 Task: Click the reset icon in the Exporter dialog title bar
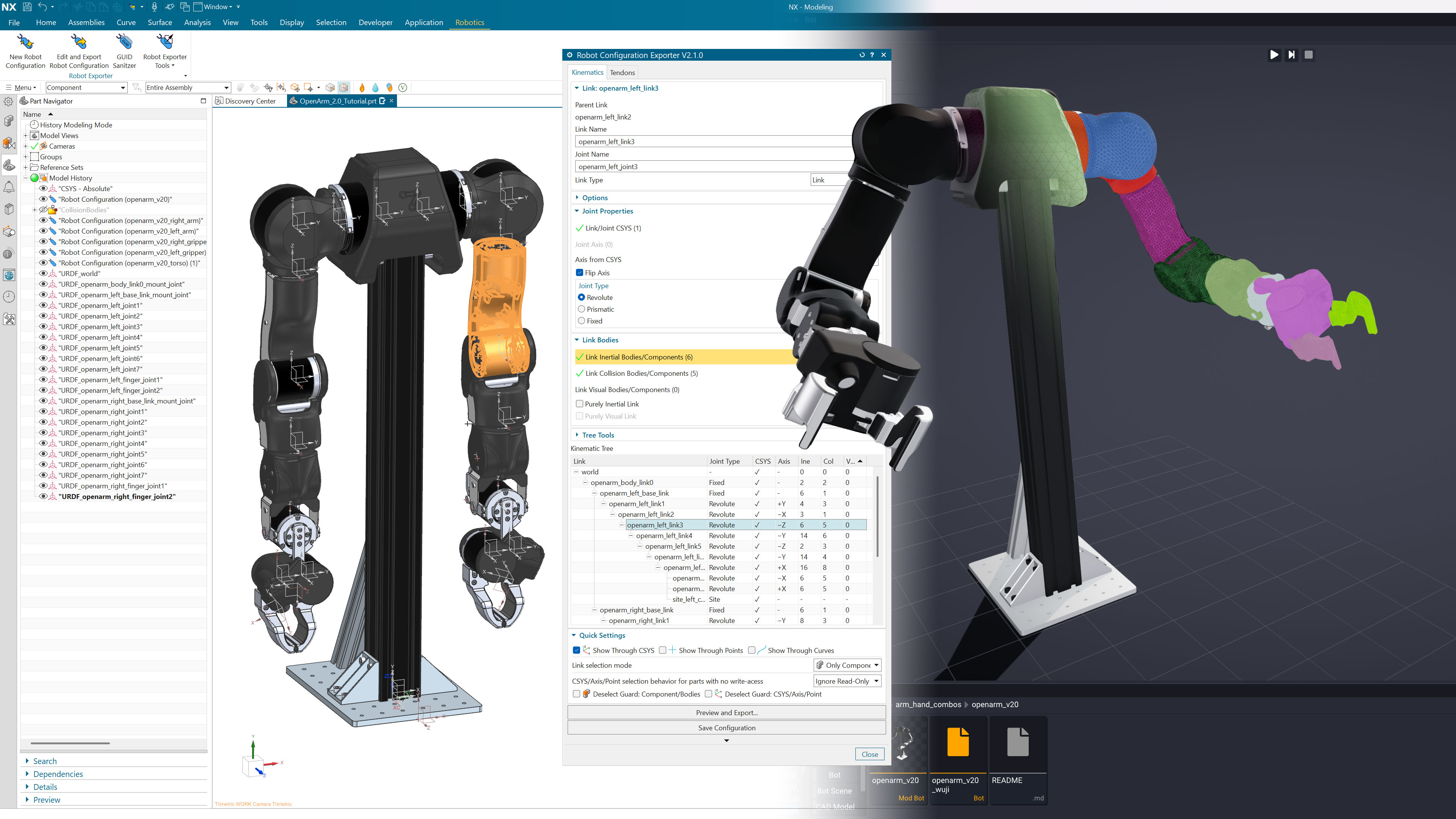click(x=862, y=55)
